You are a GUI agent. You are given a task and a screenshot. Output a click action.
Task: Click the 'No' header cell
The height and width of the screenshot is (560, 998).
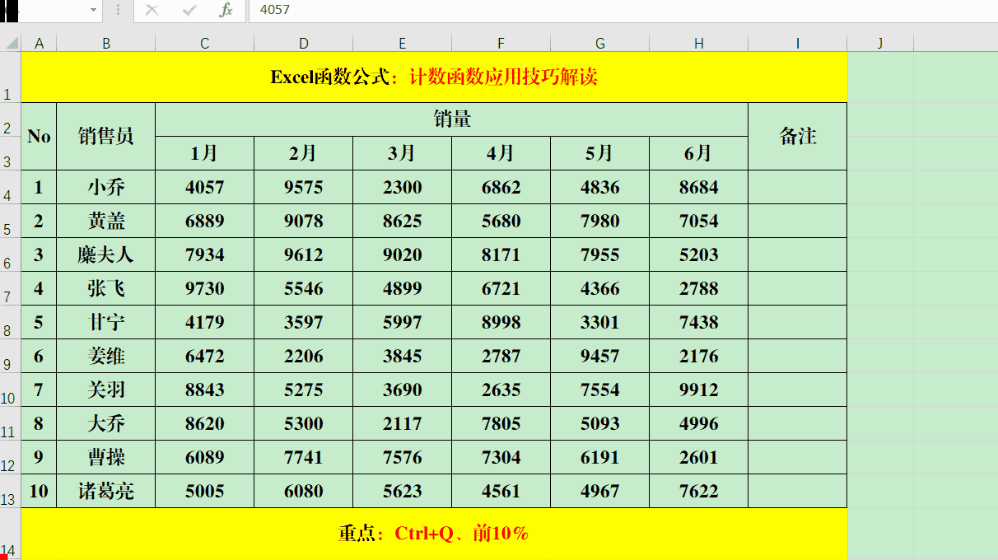(x=39, y=136)
